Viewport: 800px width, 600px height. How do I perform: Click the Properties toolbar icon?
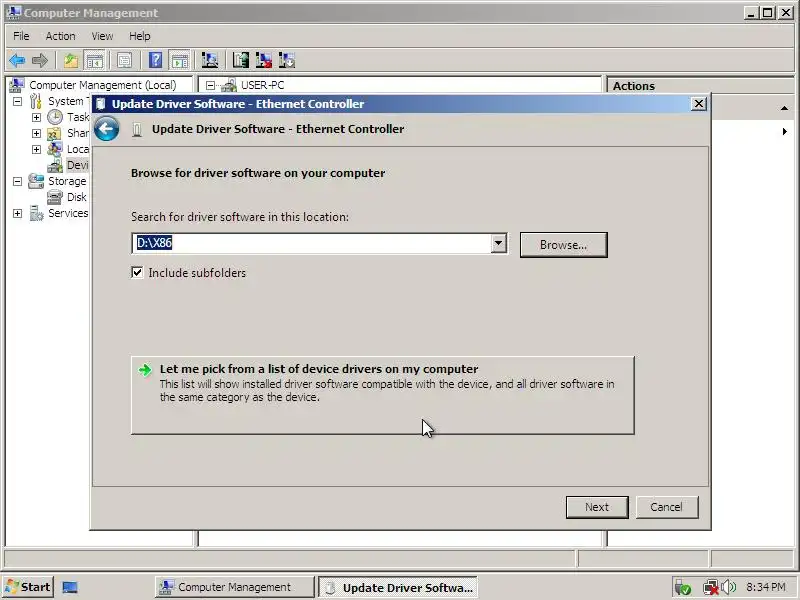click(x=124, y=61)
